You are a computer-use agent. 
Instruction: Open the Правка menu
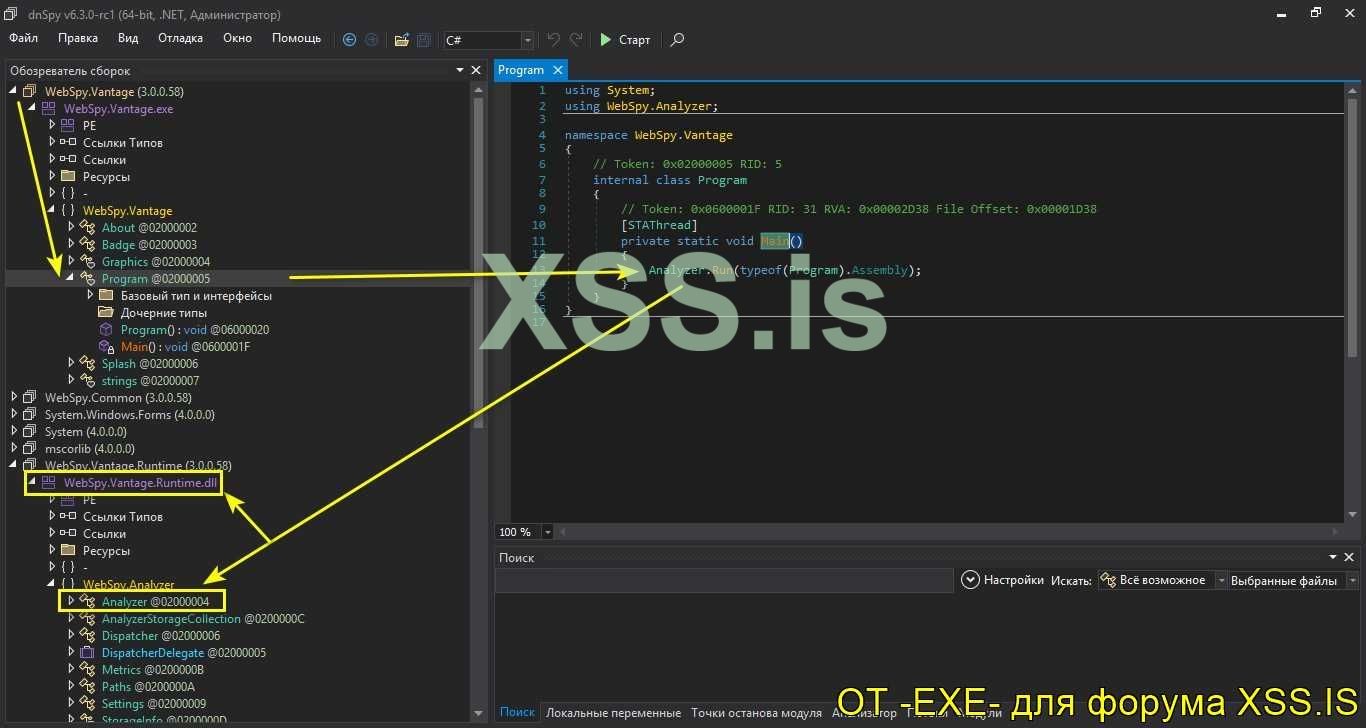pos(78,39)
